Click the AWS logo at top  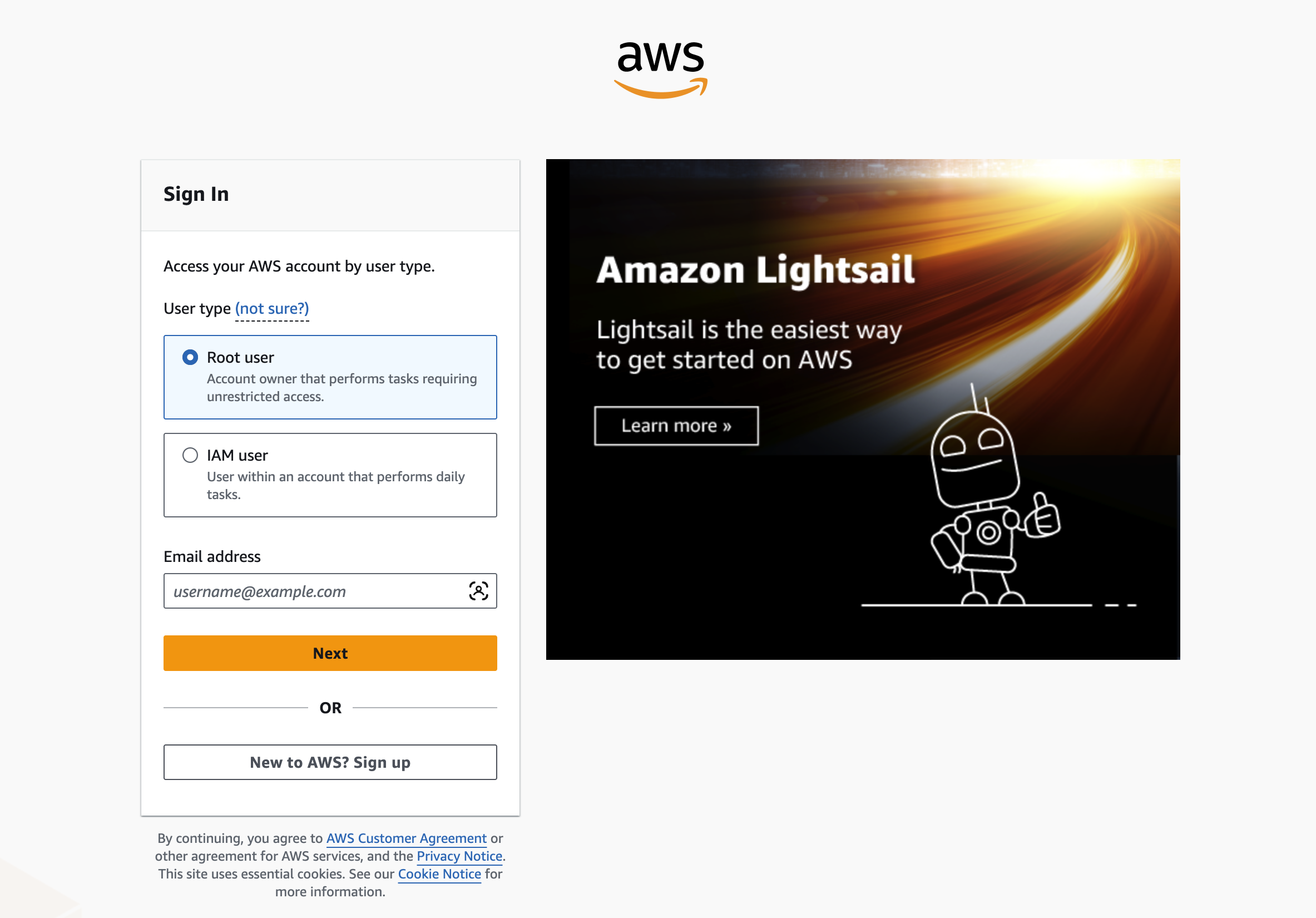tap(660, 69)
